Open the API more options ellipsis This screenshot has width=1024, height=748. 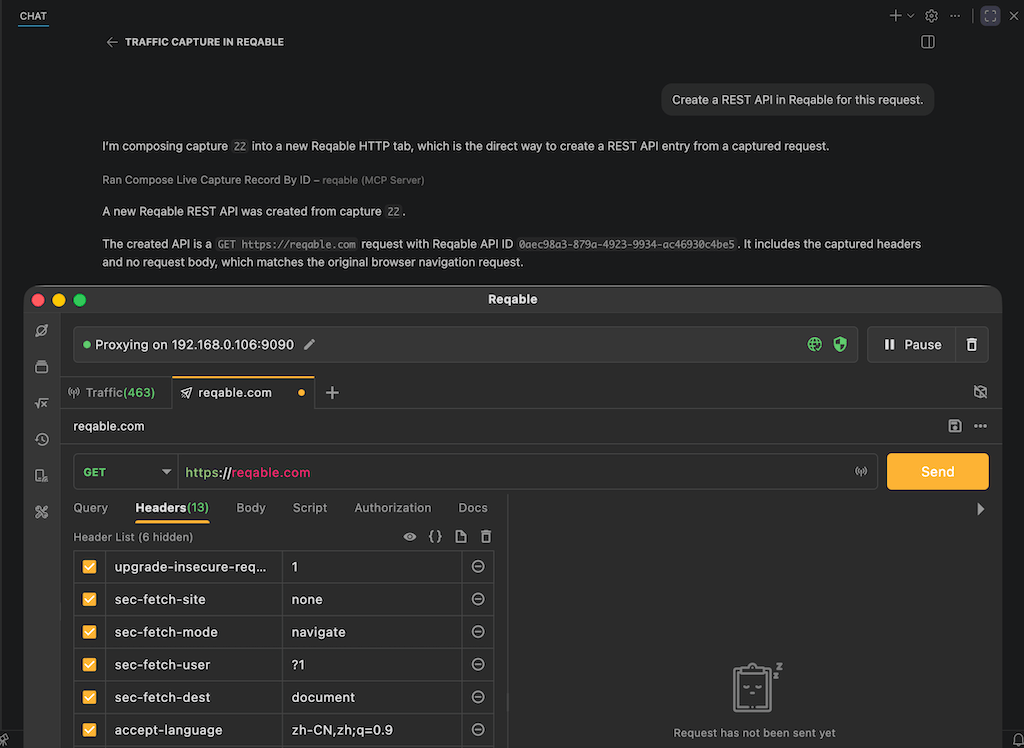(980, 426)
